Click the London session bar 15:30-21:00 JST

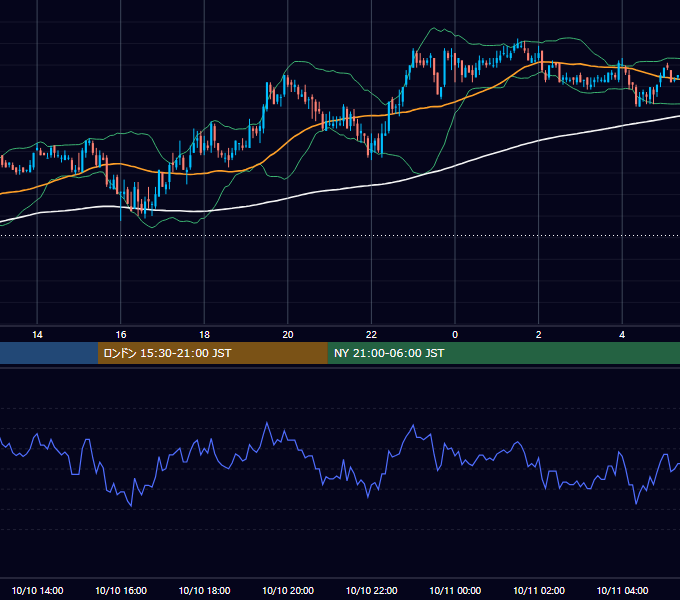point(212,353)
